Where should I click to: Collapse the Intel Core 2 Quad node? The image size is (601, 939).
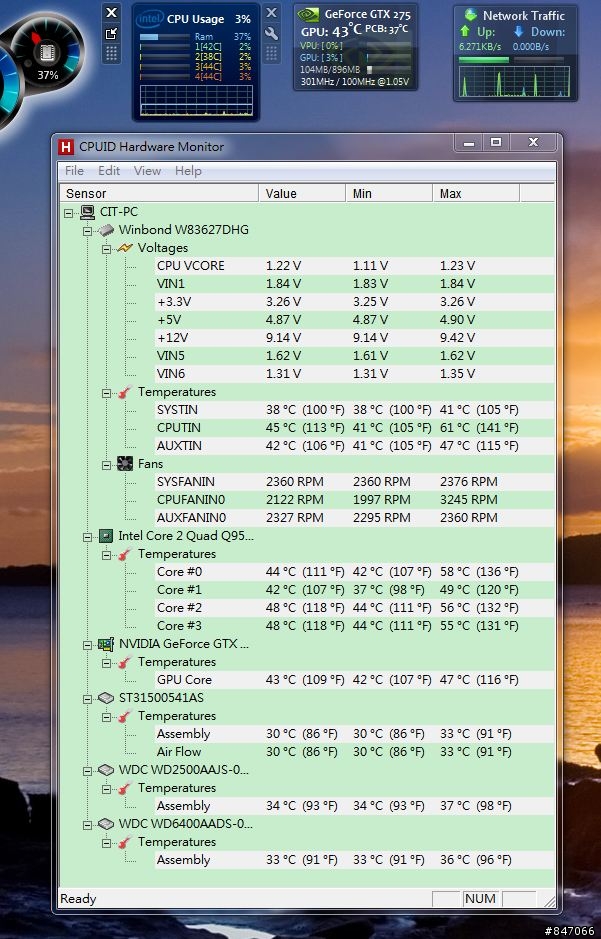click(87, 537)
